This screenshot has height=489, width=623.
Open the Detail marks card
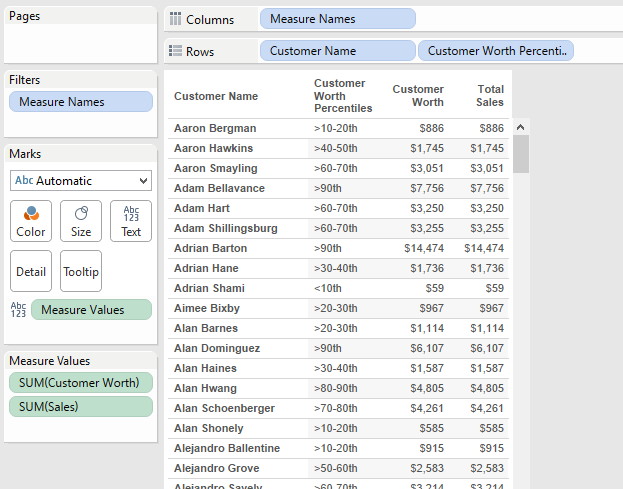(x=31, y=271)
